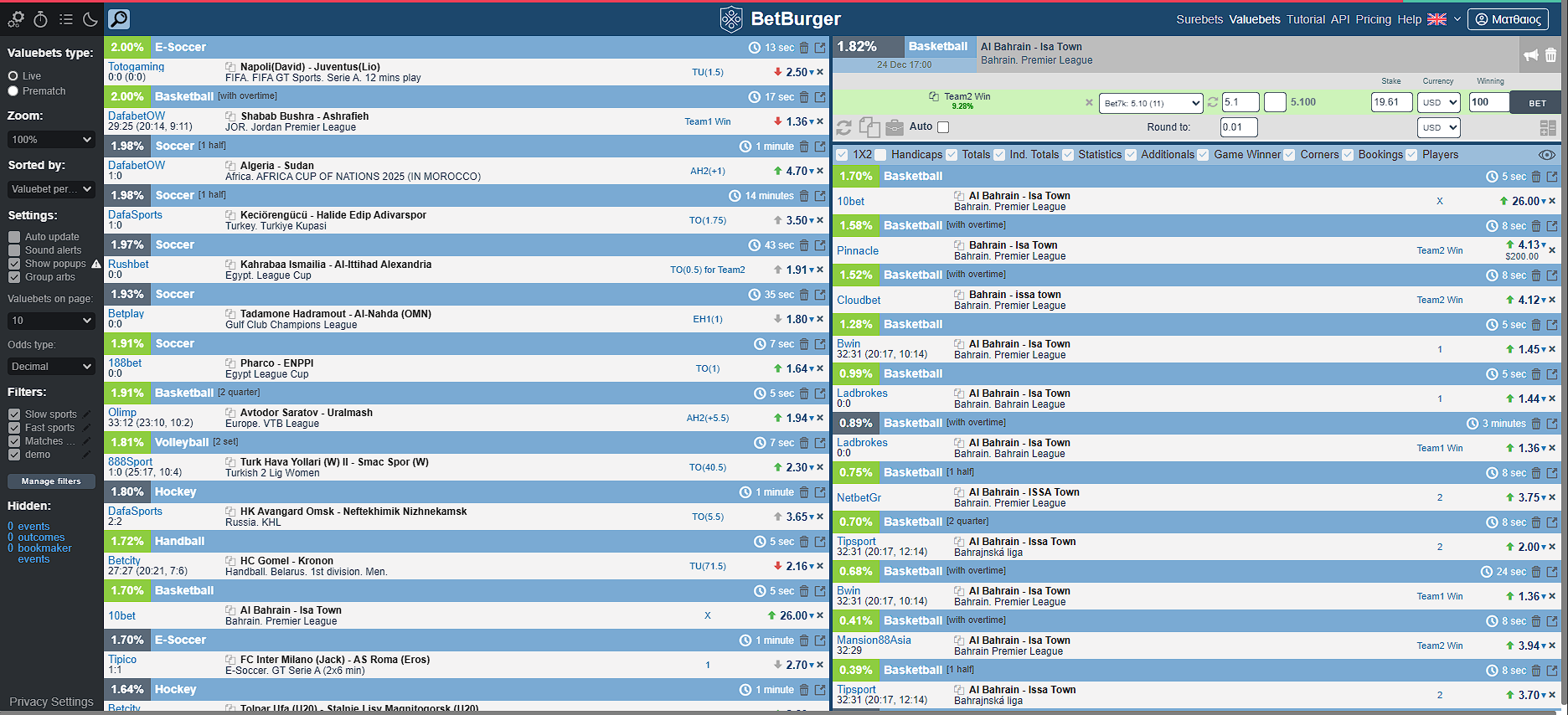
Task: Open Pharco - ENPPI valuebet in new window
Action: click(820, 344)
